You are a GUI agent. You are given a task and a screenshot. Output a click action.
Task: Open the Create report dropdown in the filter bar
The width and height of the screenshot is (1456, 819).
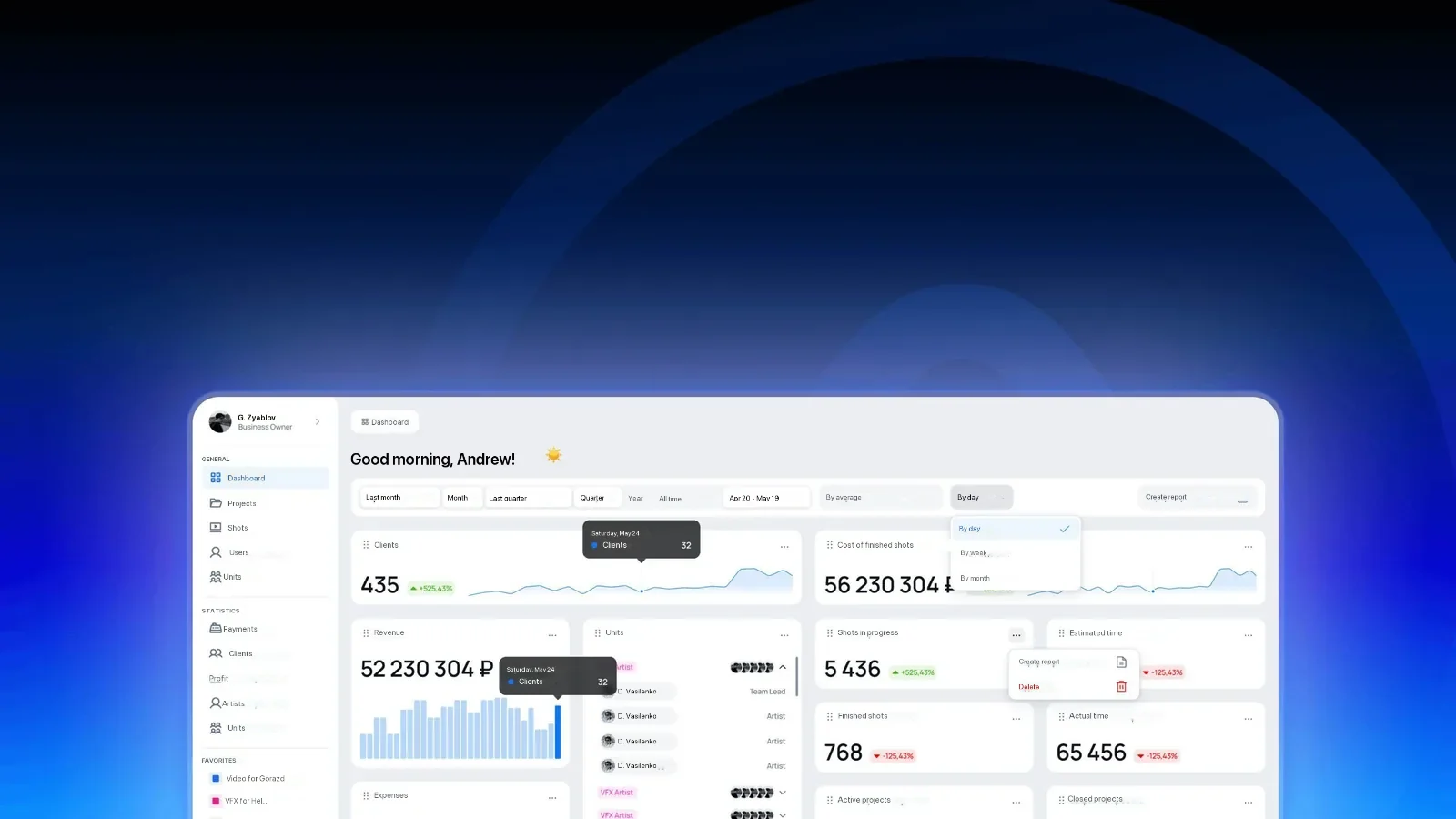pos(1198,497)
